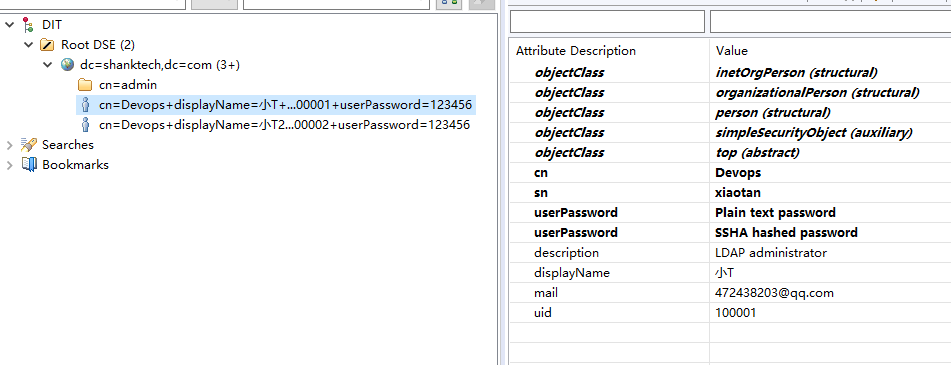The height and width of the screenshot is (365, 951).
Task: Select value organizationalPerson (structural)
Action: (x=818, y=93)
